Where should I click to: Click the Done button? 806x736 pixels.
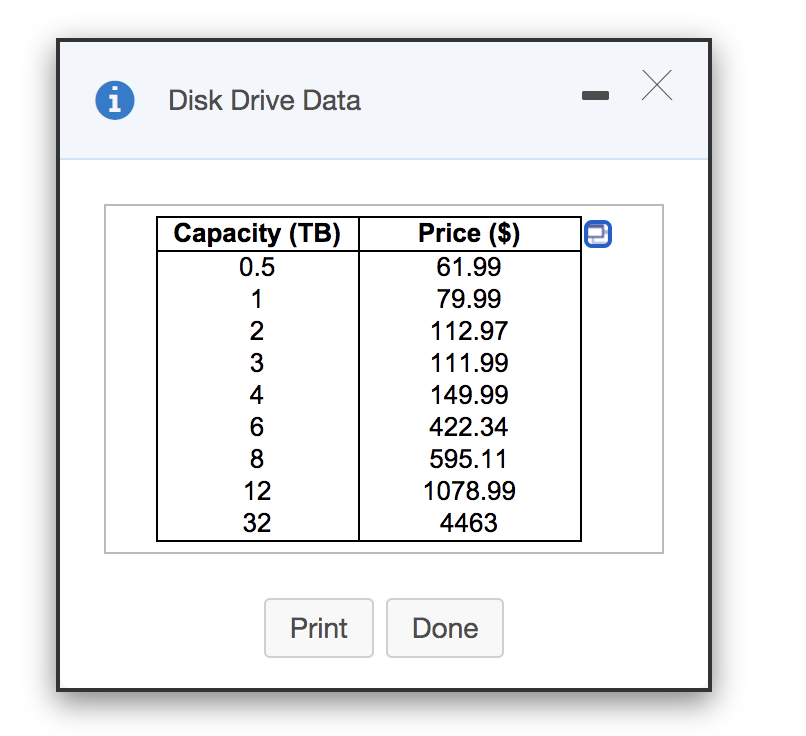pos(445,628)
